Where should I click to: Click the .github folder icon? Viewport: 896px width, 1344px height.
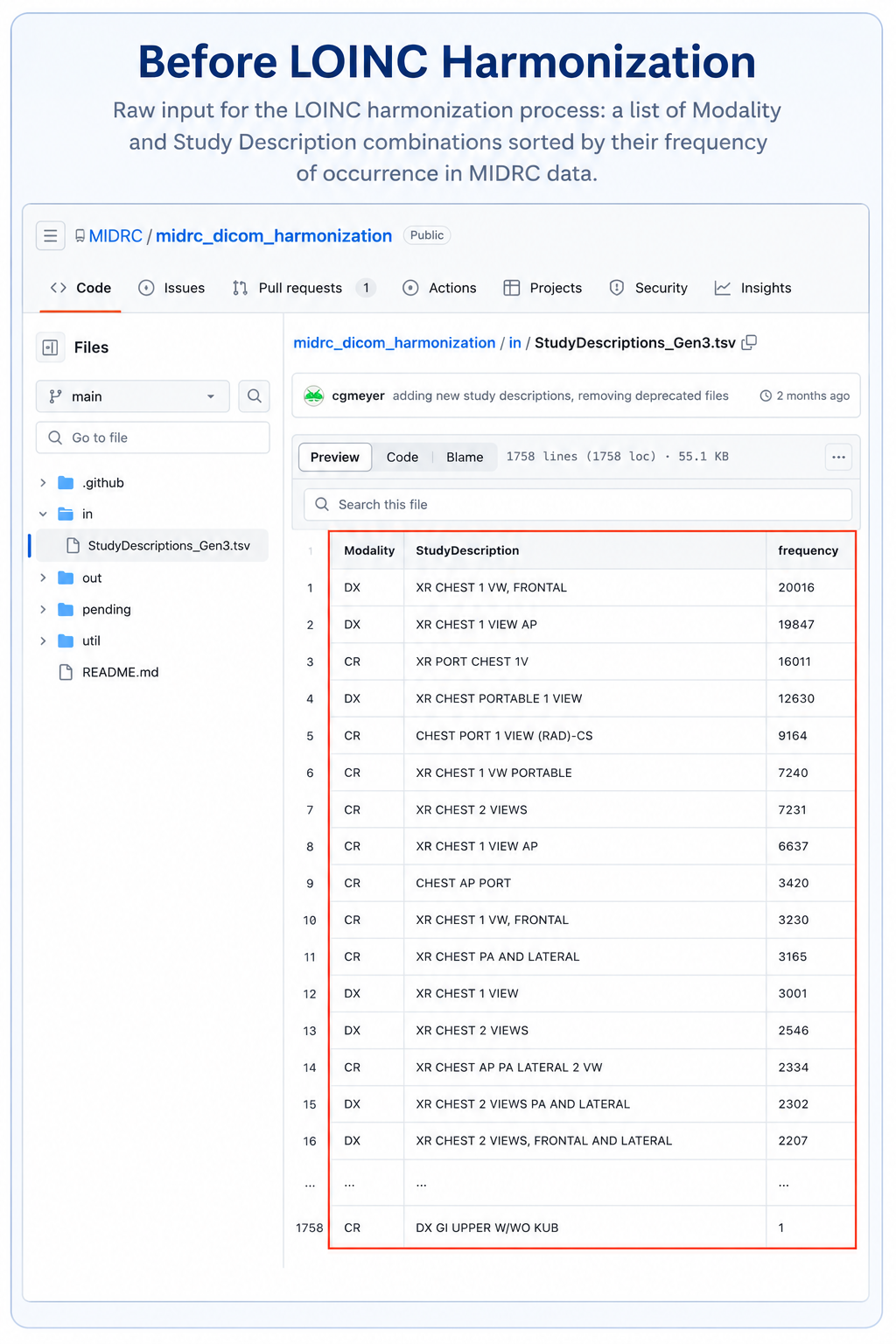point(66,483)
